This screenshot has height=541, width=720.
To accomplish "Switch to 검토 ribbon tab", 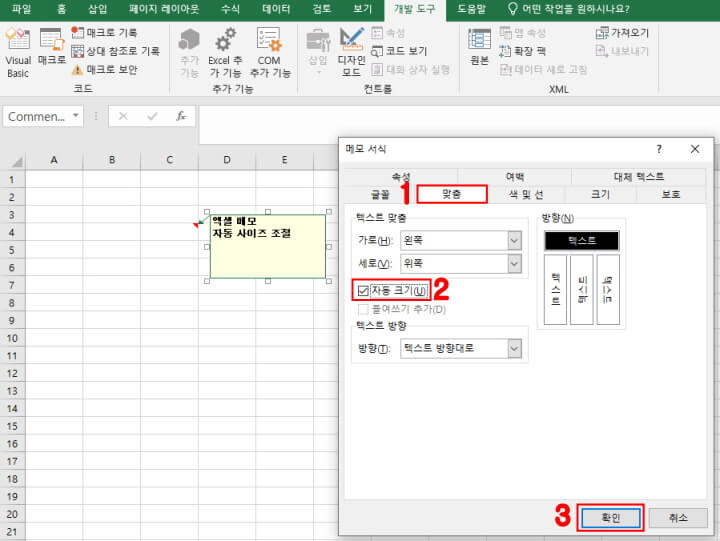I will pyautogui.click(x=321, y=9).
